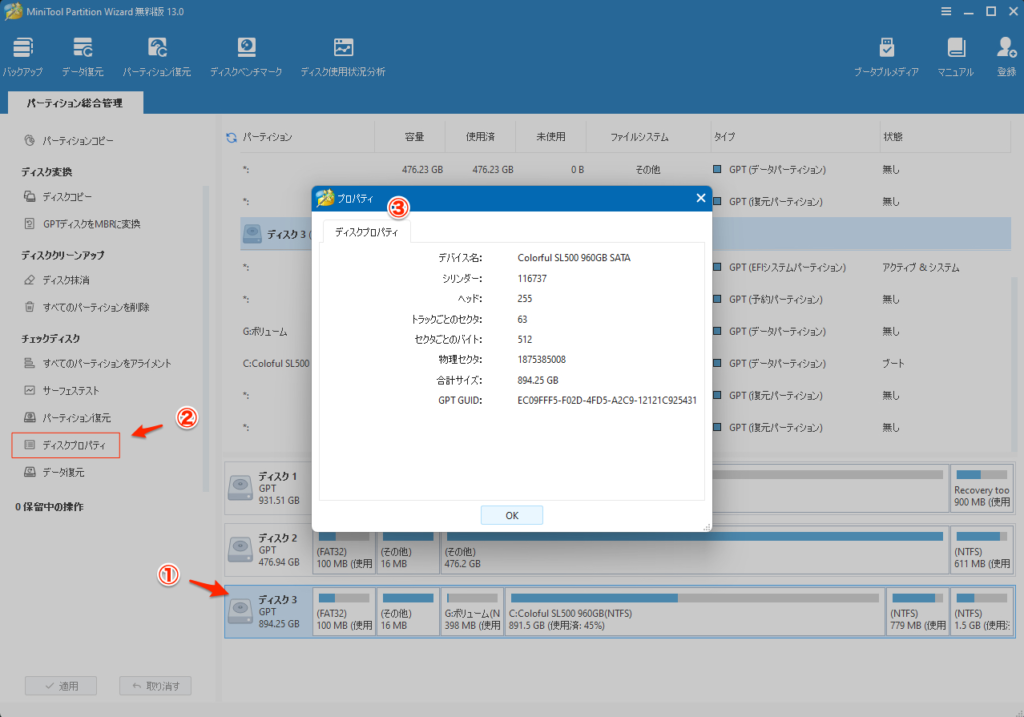
Task: Open ディスクベンチマーク (Disk Benchmark) tool
Action: coord(246,57)
